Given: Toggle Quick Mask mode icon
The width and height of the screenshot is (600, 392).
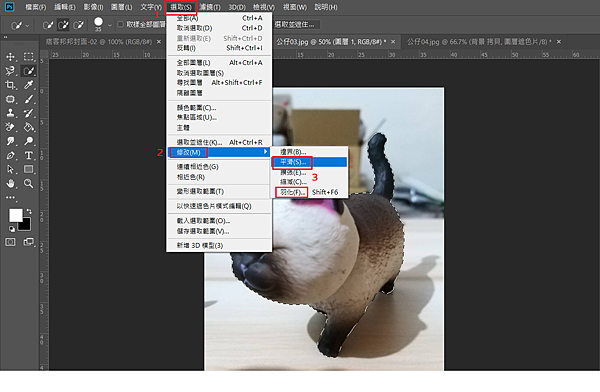Looking at the screenshot, I should pyautogui.click(x=10, y=242).
